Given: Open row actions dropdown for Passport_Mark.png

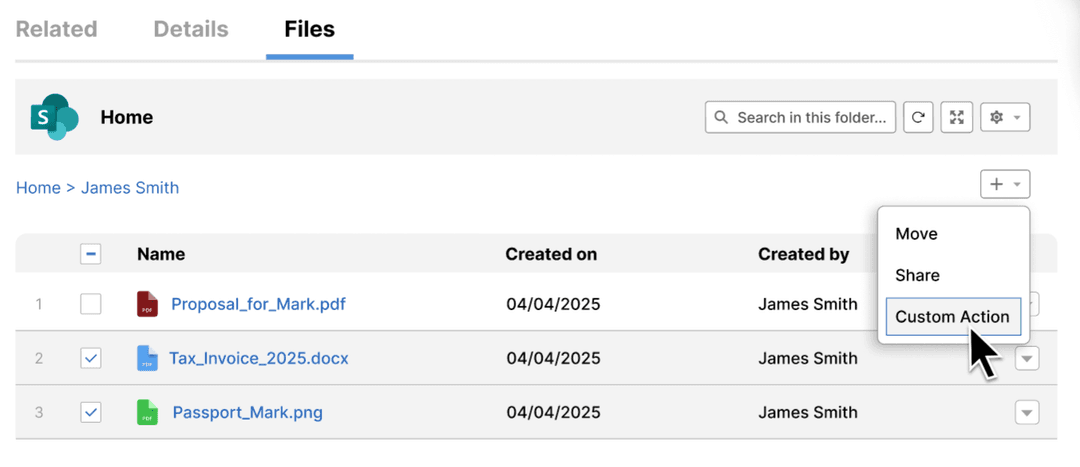Looking at the screenshot, I should pyautogui.click(x=1027, y=413).
